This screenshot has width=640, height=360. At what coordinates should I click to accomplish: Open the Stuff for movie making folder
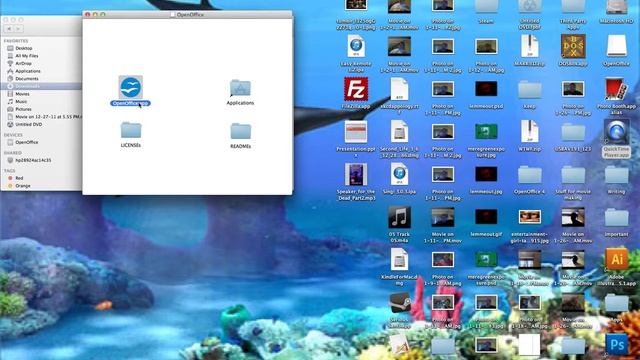(x=573, y=175)
